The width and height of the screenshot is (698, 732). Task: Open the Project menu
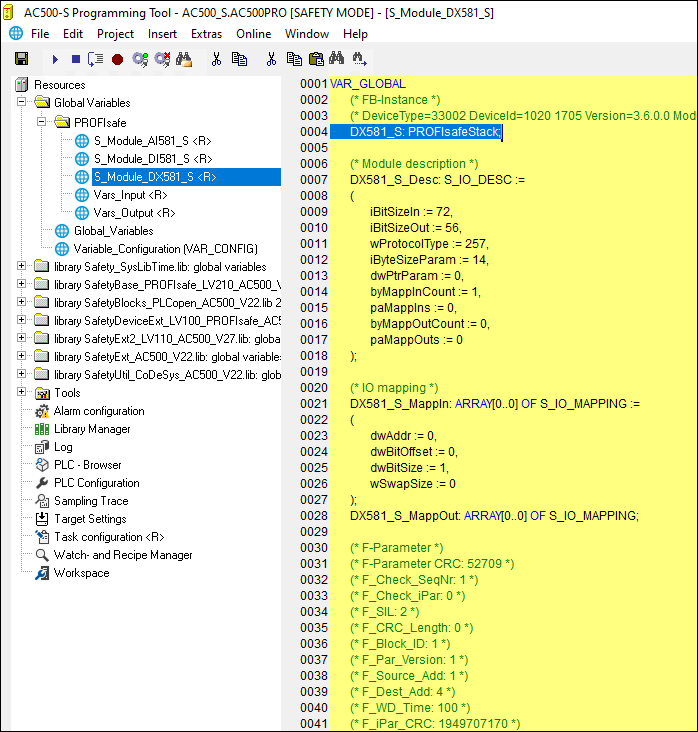[115, 34]
